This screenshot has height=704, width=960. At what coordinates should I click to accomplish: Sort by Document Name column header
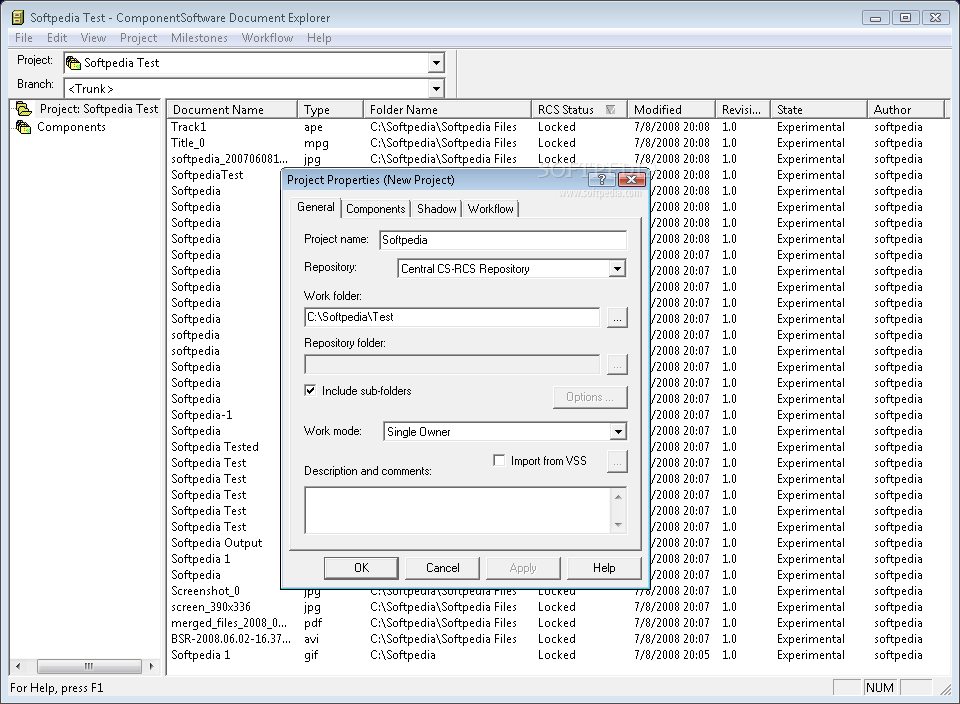(232, 110)
